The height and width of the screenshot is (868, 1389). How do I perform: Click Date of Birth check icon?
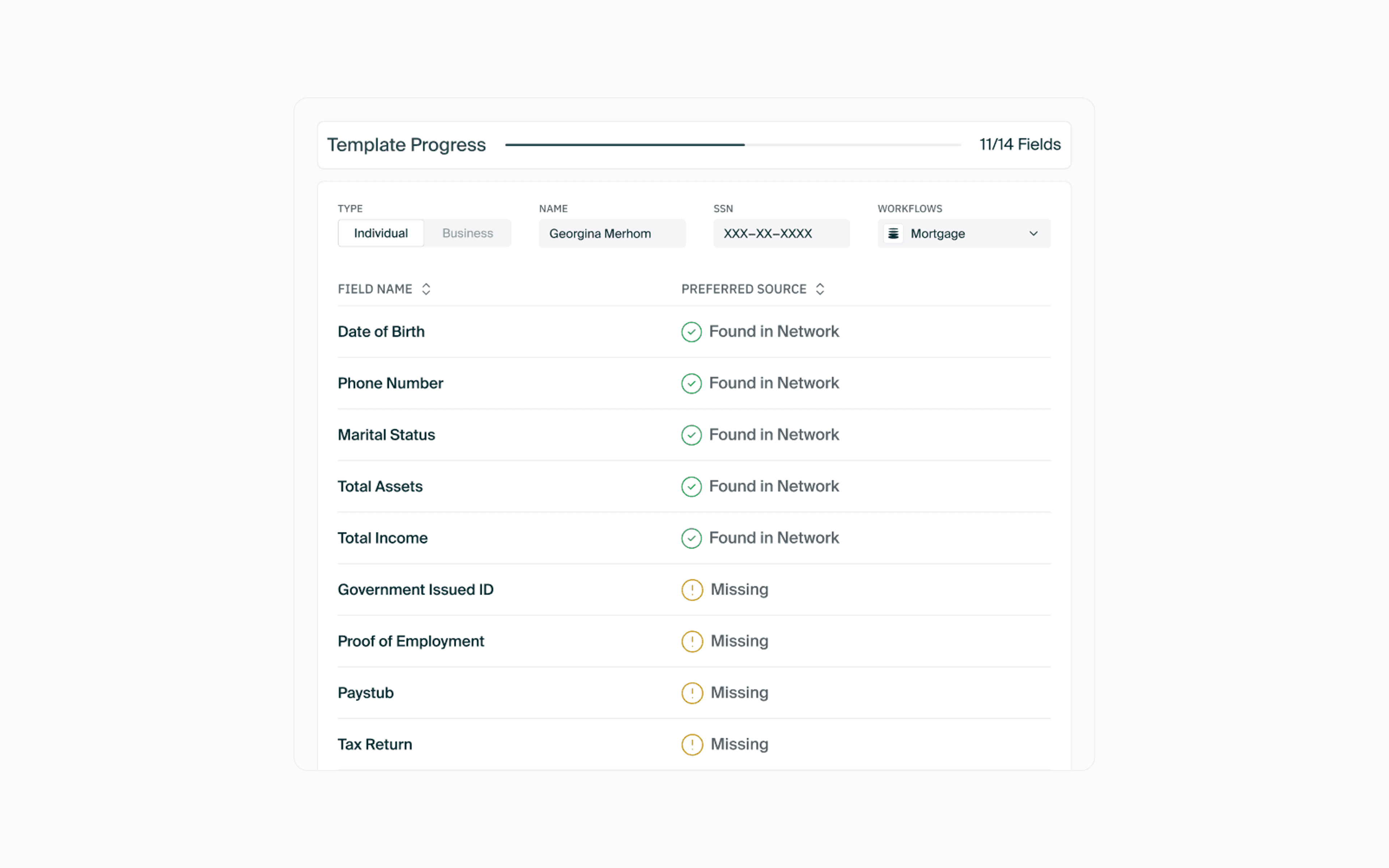point(691,332)
